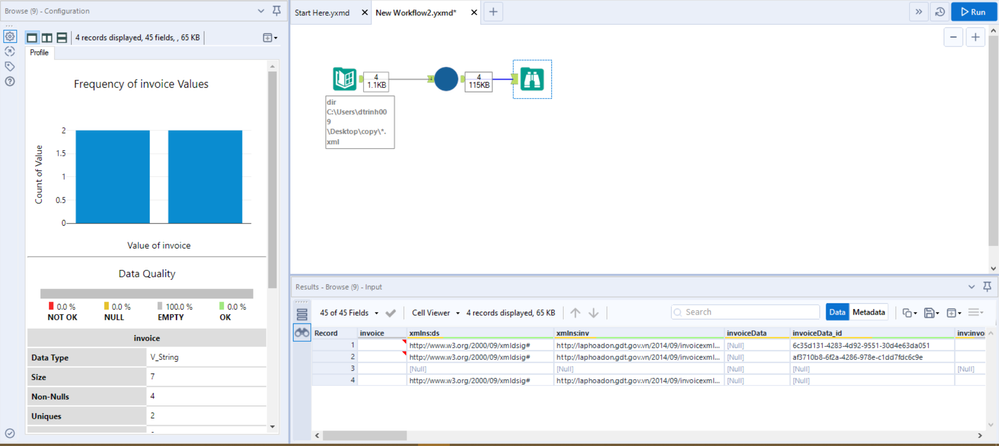
Task: Select stacked Browse layout icon
Action: (62, 38)
